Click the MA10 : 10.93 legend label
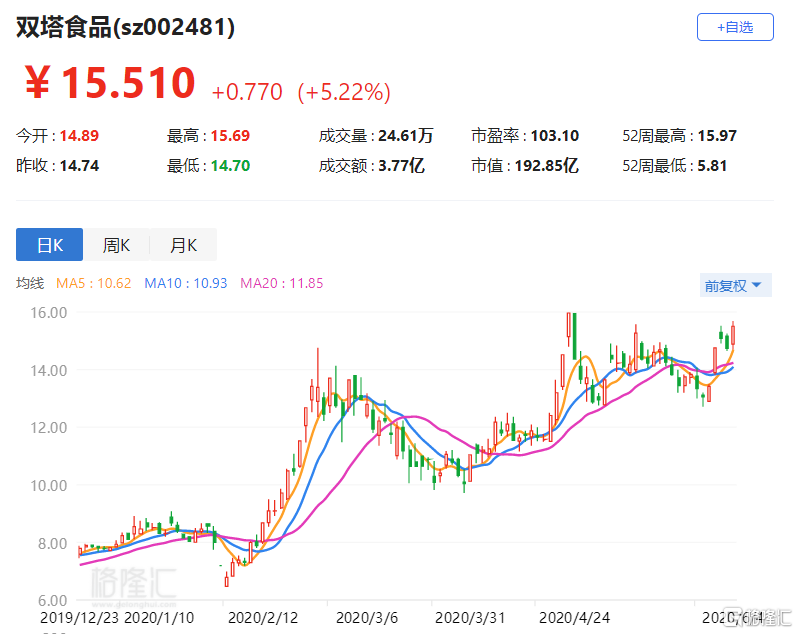 (x=186, y=283)
